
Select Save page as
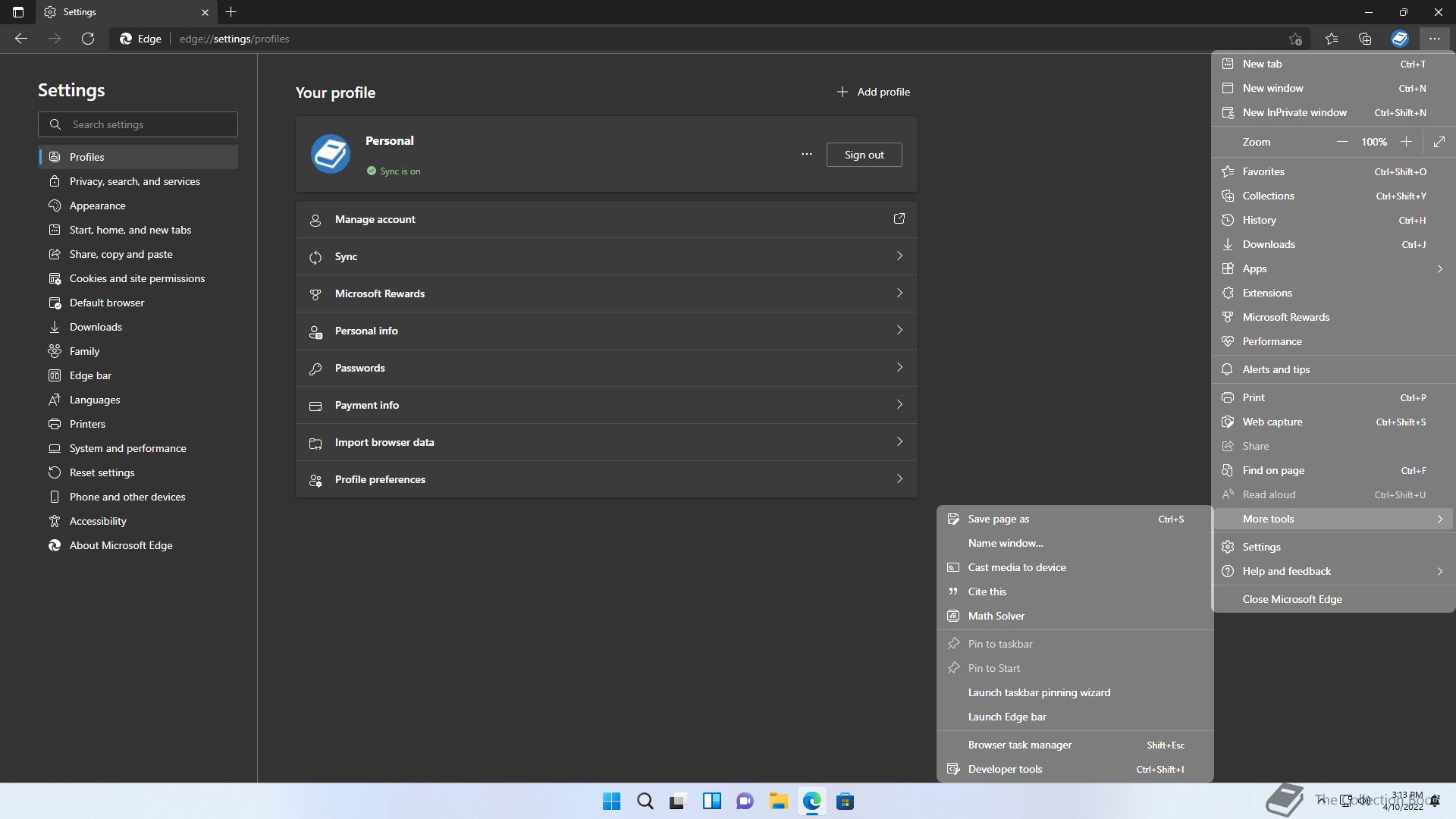[1075, 519]
